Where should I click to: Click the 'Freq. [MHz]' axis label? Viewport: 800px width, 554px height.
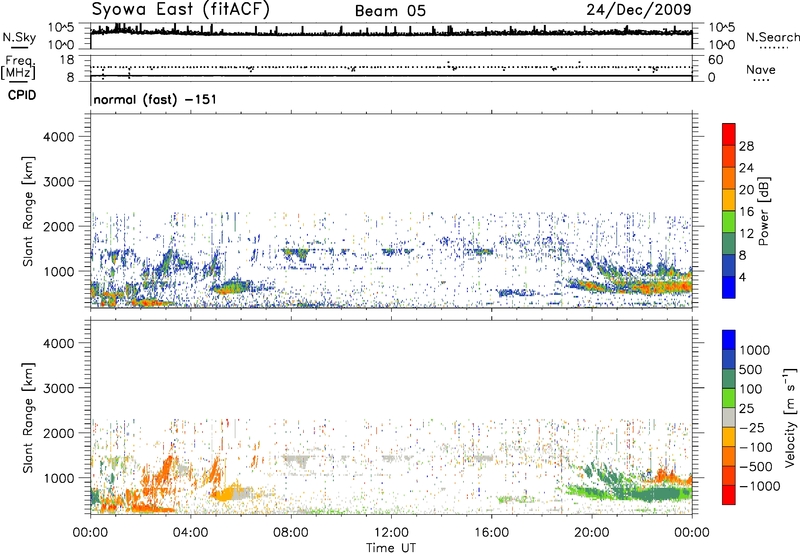point(19,67)
